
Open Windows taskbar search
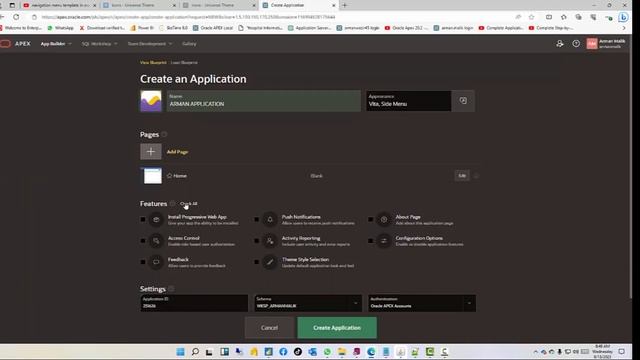coord(195,351)
